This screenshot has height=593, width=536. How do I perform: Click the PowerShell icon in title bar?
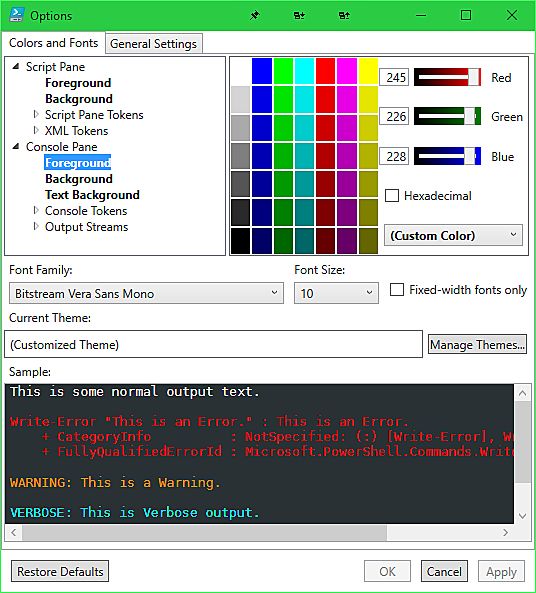pos(16,15)
